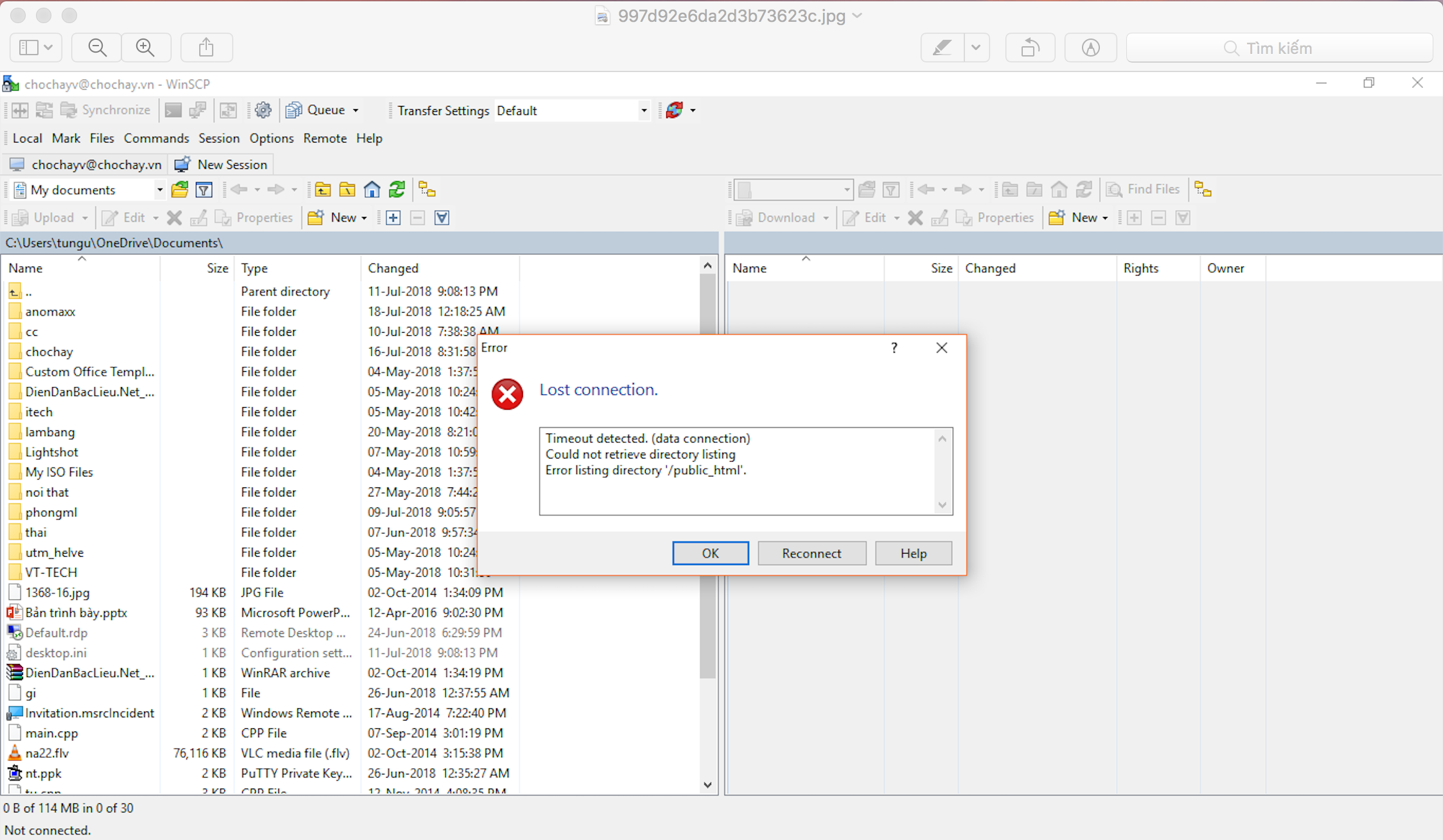Click the local panel scrollbar down arrow

pos(707,785)
